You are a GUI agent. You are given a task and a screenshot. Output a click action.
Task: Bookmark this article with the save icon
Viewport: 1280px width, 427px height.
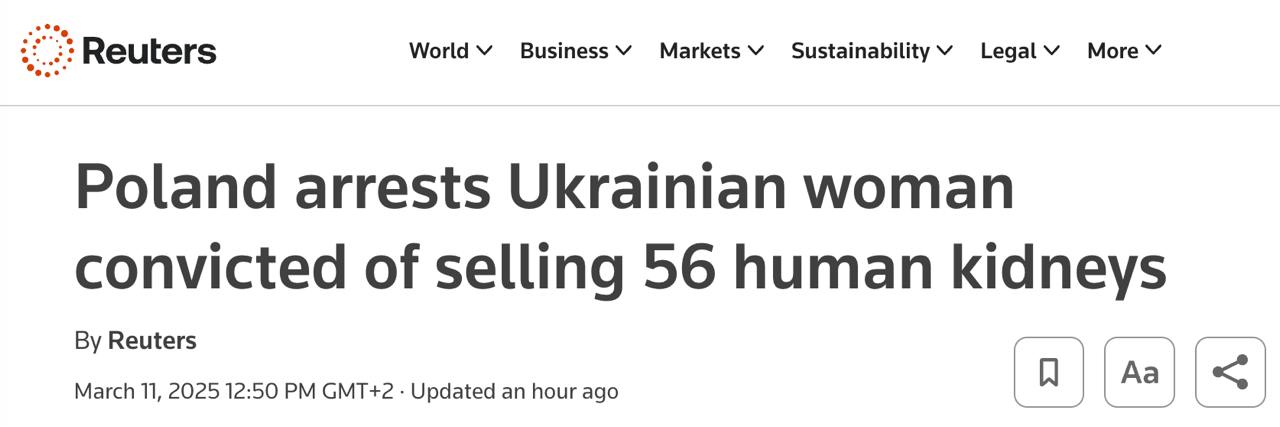point(1048,372)
